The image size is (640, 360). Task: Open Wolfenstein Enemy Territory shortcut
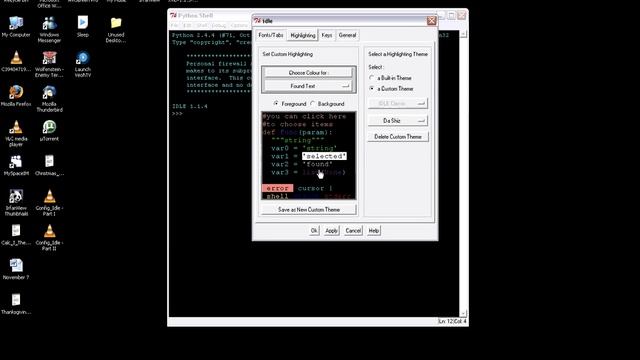pyautogui.click(x=49, y=64)
